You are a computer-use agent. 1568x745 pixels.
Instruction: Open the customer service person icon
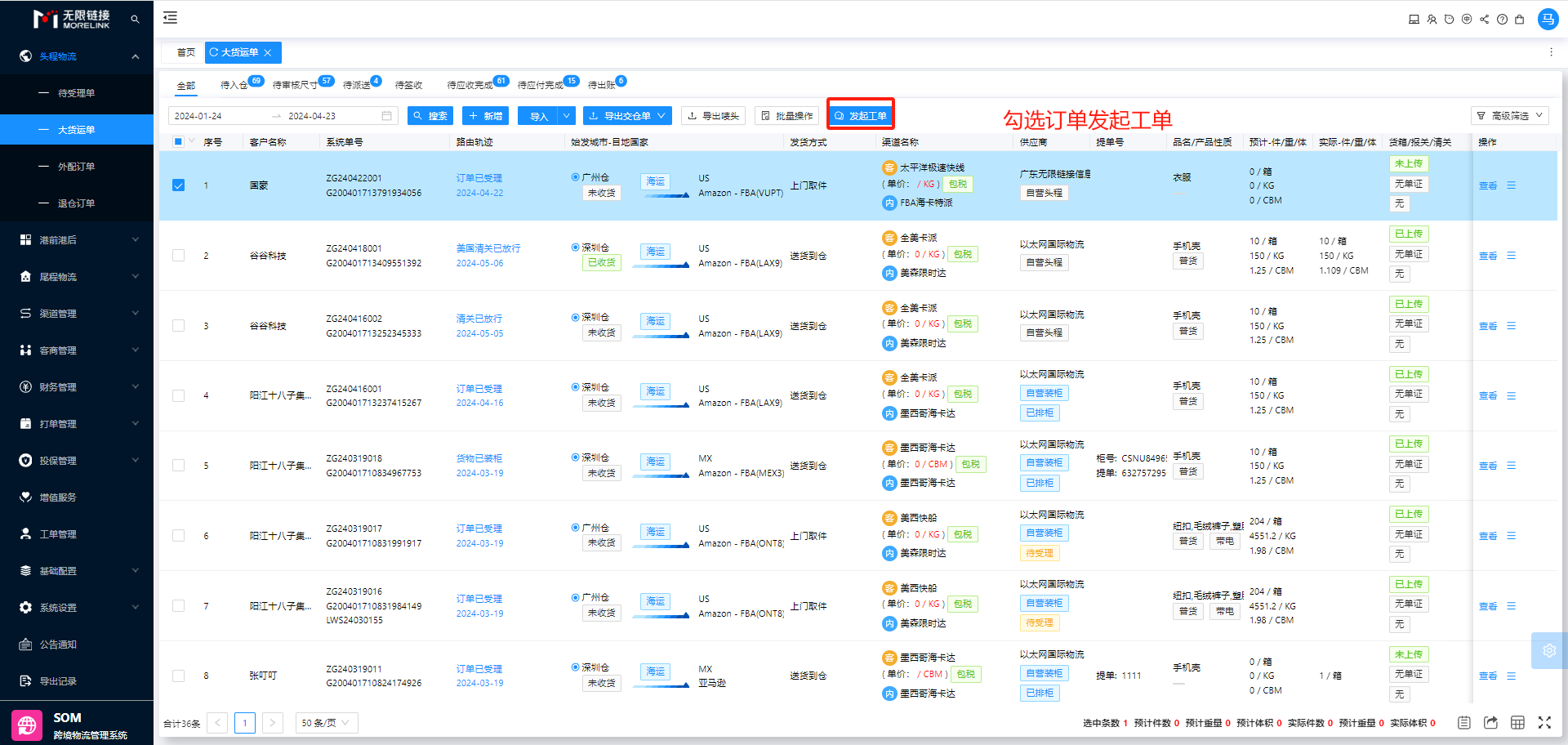(x=1432, y=19)
